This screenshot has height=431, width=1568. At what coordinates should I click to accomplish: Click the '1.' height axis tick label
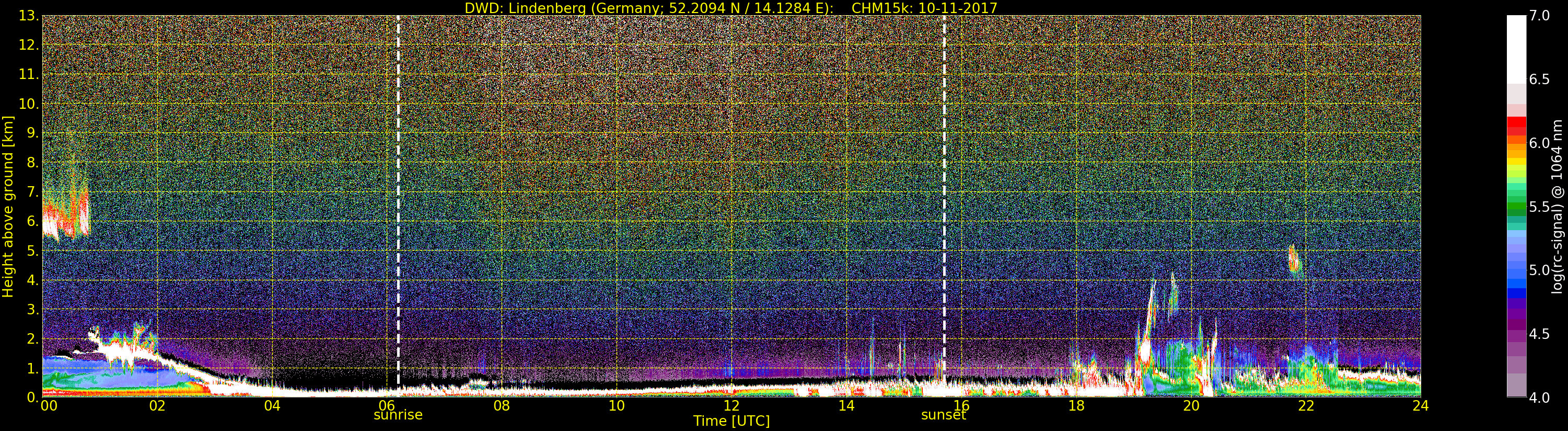[x=33, y=368]
